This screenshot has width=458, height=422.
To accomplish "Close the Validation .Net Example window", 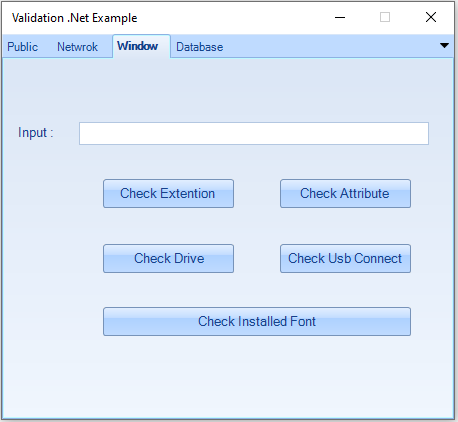I will point(431,17).
